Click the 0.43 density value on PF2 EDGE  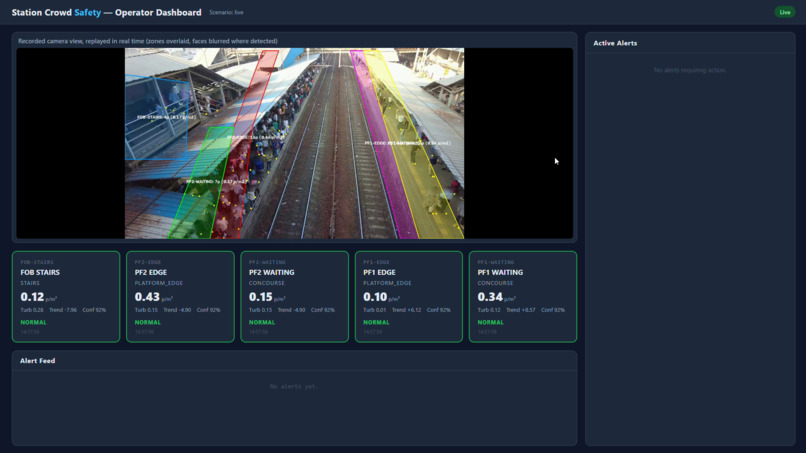147,297
